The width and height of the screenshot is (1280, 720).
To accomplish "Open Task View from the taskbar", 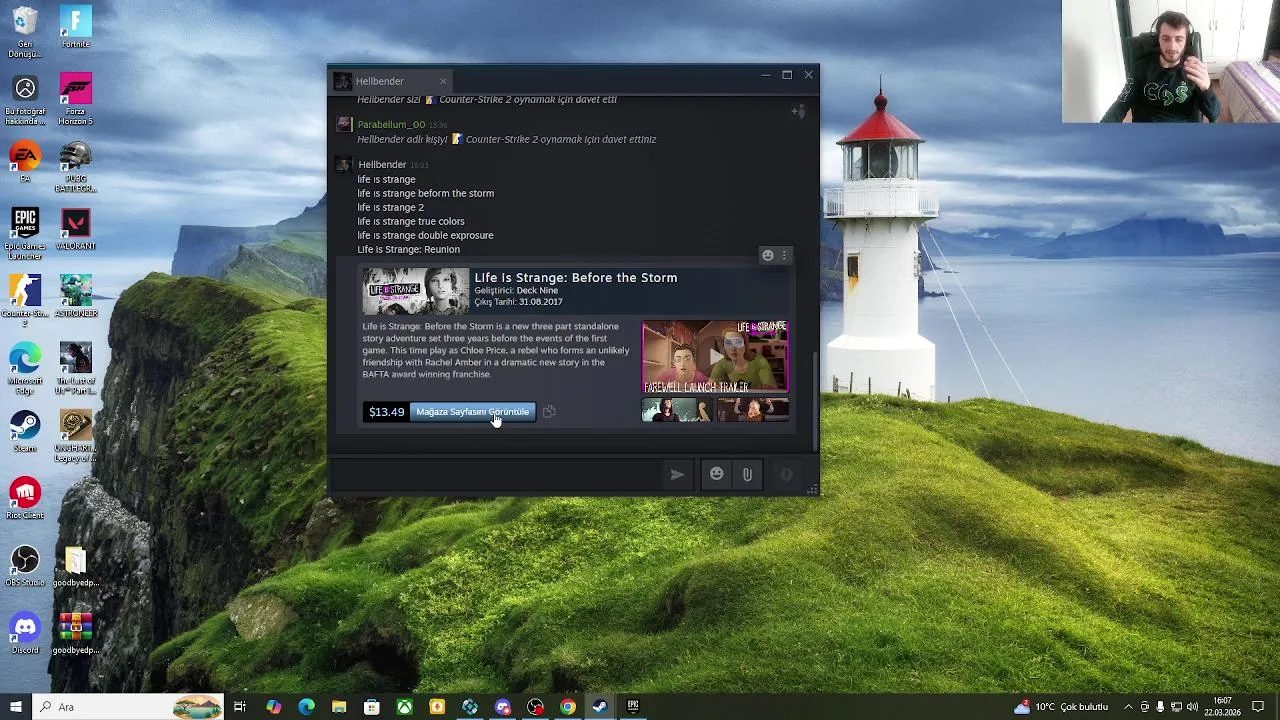I will (x=240, y=707).
